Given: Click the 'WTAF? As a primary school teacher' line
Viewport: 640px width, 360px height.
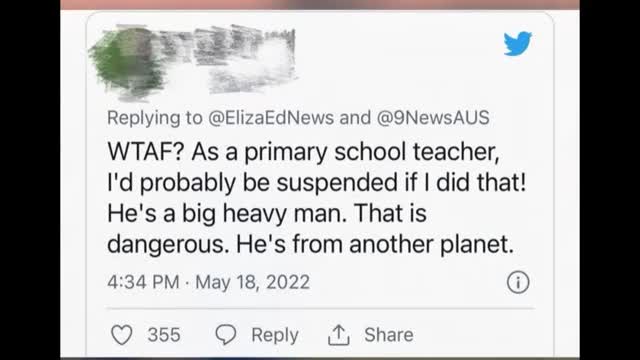Looking at the screenshot, I should (303, 153).
